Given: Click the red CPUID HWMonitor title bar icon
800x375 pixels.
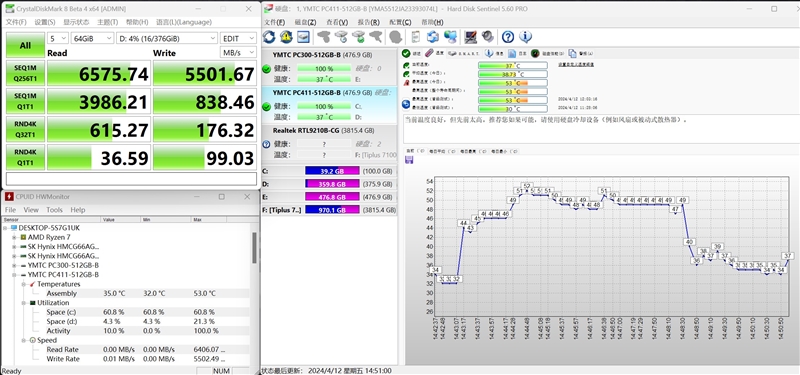Looking at the screenshot, I should [x=9, y=196].
